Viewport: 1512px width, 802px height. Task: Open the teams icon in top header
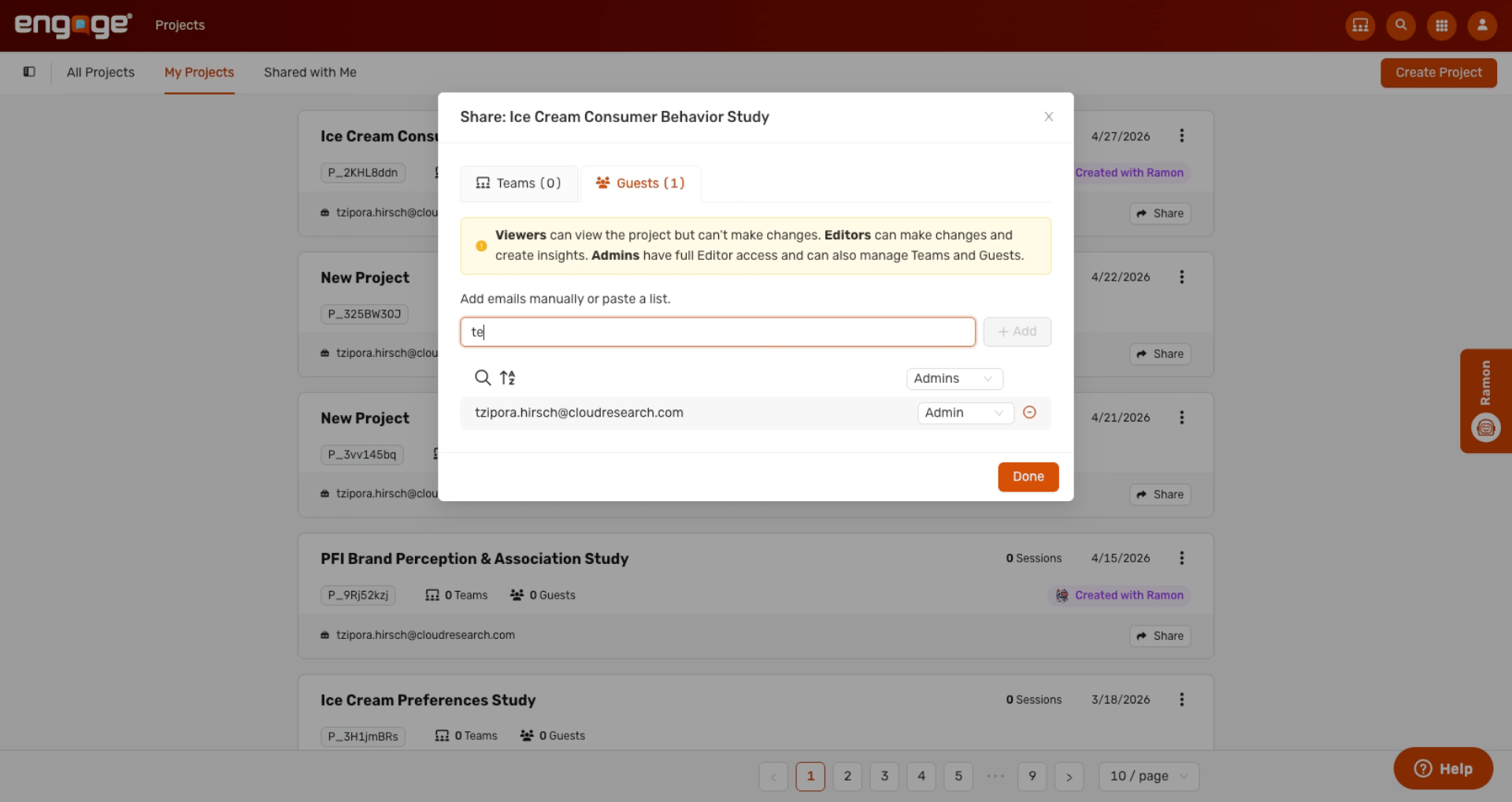tap(1360, 25)
